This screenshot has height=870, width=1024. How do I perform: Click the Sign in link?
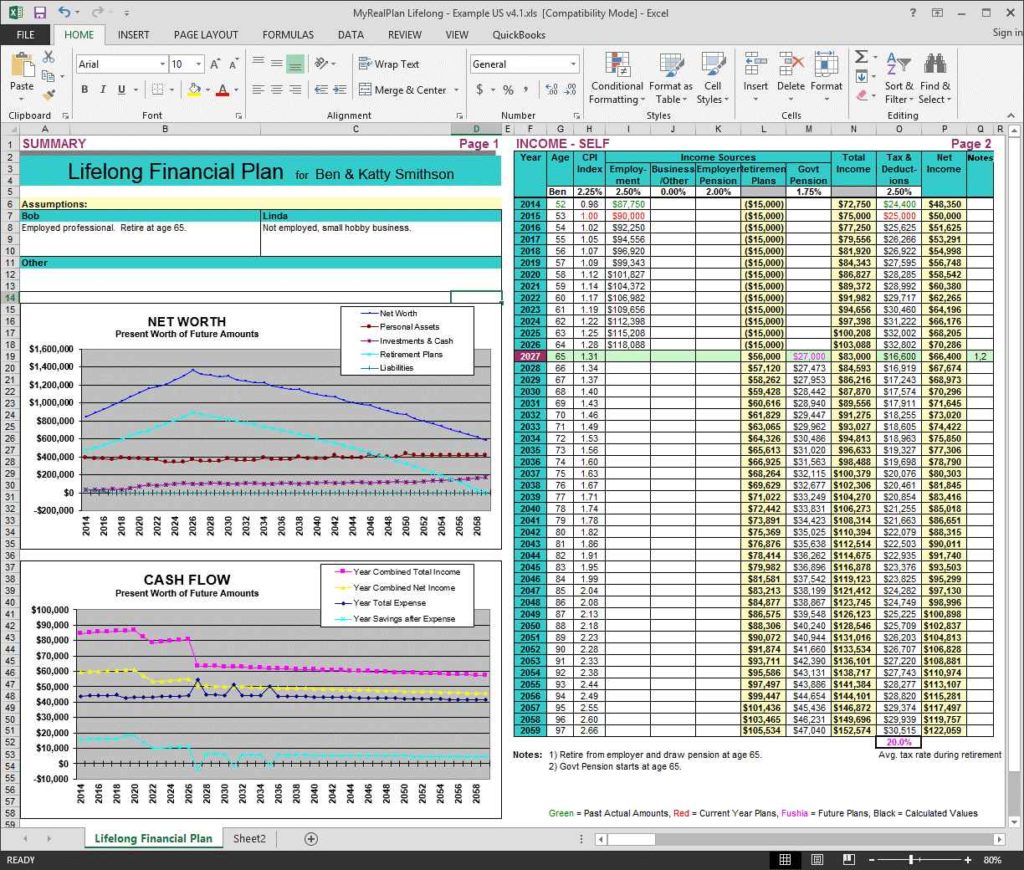pyautogui.click(x=1005, y=33)
